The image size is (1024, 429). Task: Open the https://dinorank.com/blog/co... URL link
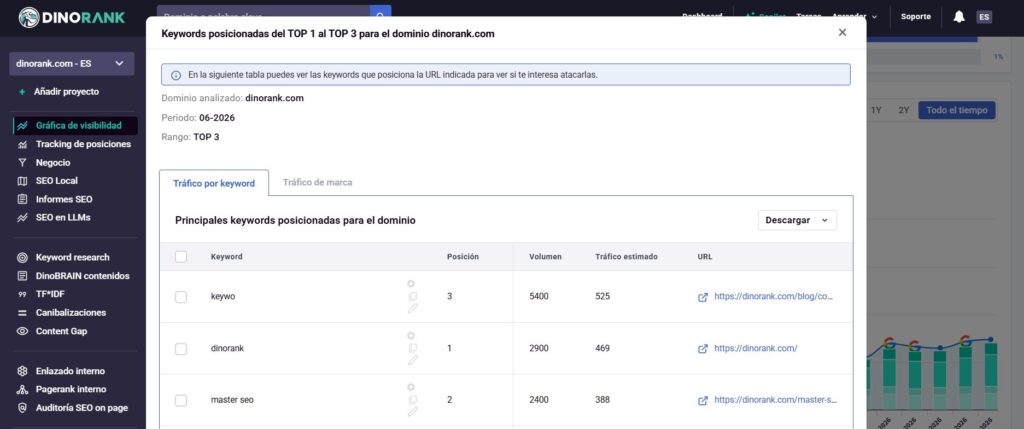coord(774,296)
